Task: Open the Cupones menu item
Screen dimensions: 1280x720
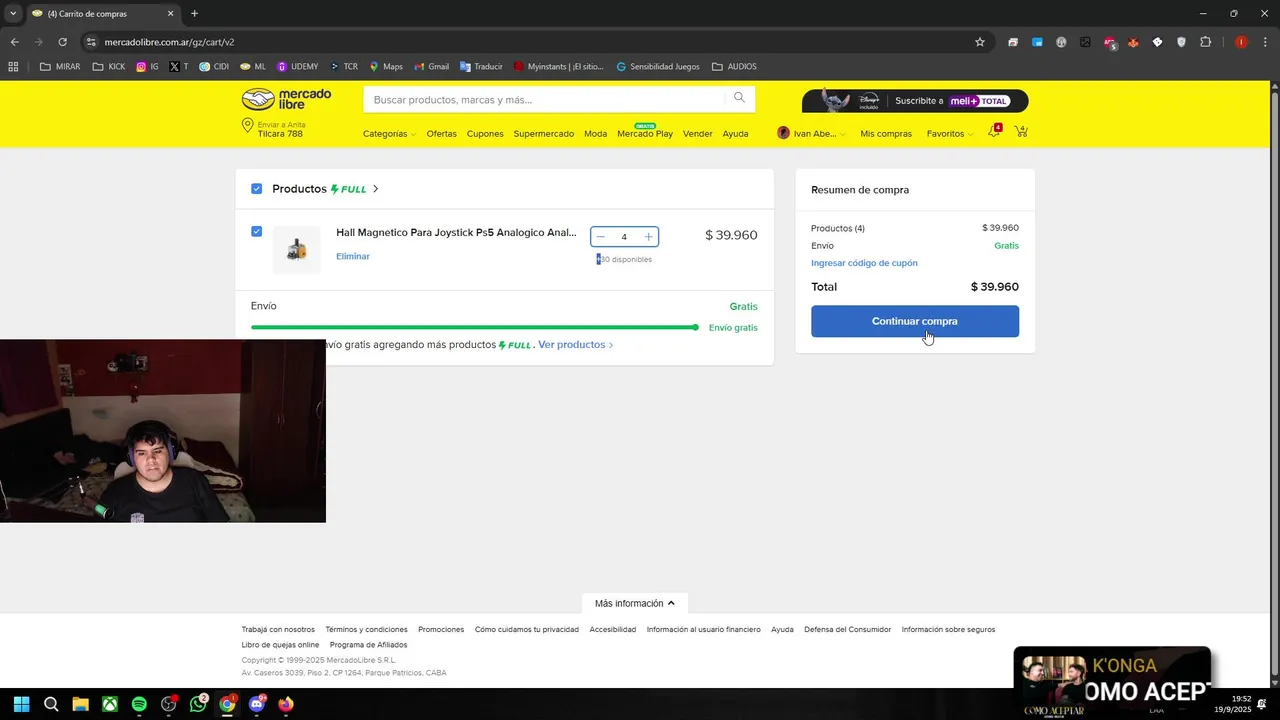Action: coord(485,134)
